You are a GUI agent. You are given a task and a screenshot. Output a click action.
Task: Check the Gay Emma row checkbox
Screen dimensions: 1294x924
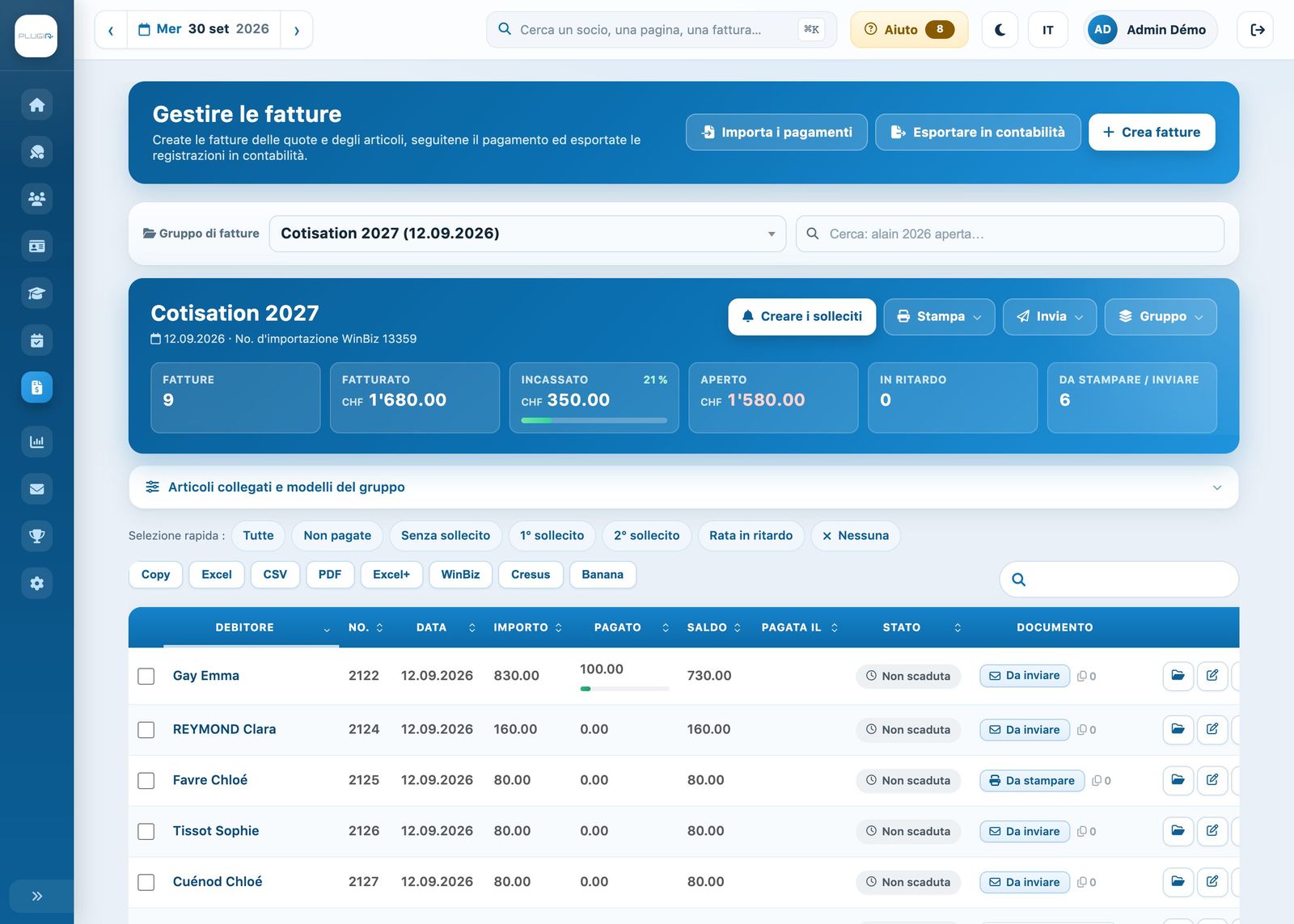point(146,677)
